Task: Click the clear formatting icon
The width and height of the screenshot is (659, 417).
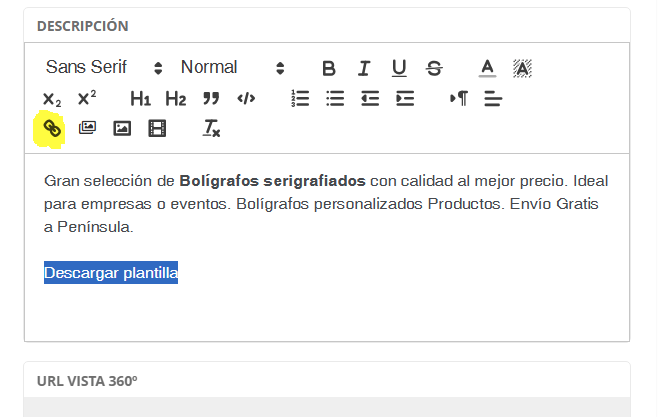Action: (x=211, y=128)
